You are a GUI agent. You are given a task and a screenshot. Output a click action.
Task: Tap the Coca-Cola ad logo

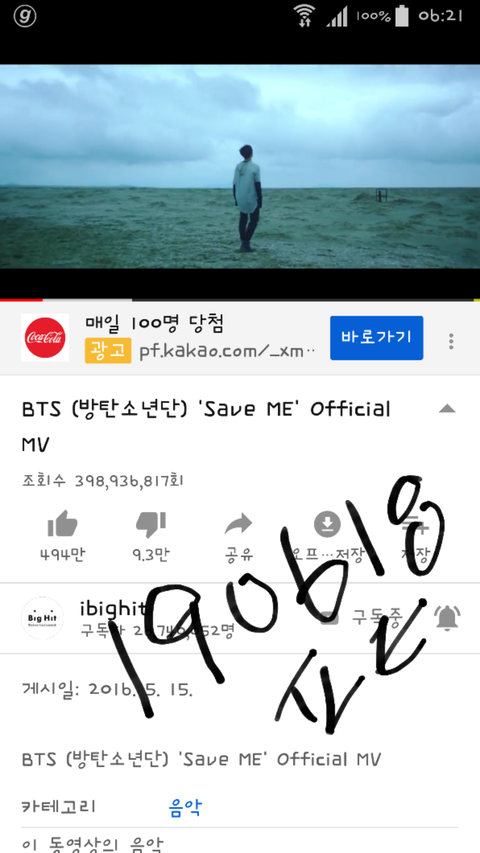45,337
